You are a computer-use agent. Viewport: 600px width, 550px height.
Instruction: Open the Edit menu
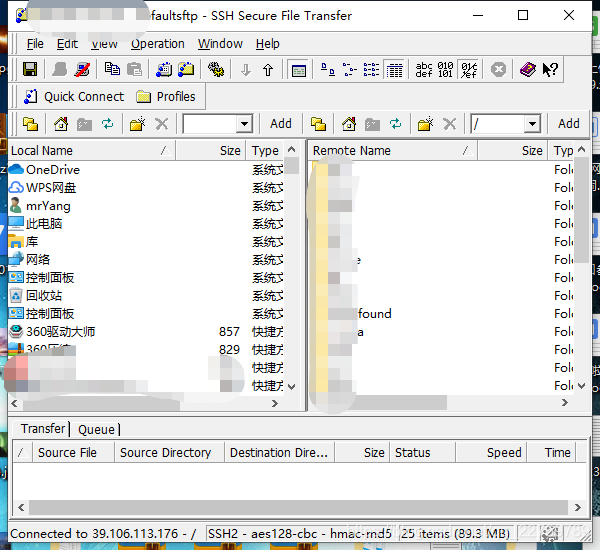pyautogui.click(x=67, y=44)
